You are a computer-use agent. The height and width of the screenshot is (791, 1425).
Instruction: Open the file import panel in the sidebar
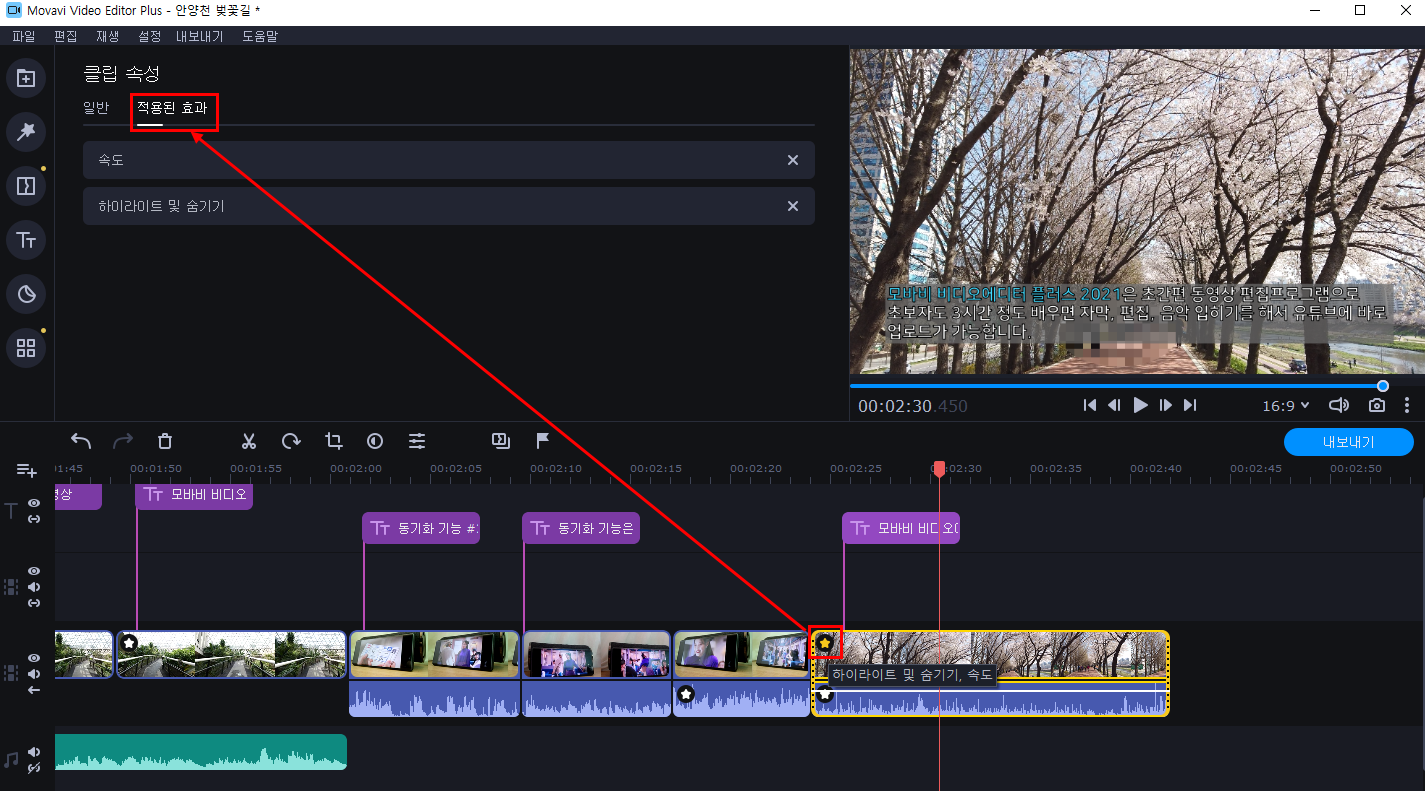(27, 78)
